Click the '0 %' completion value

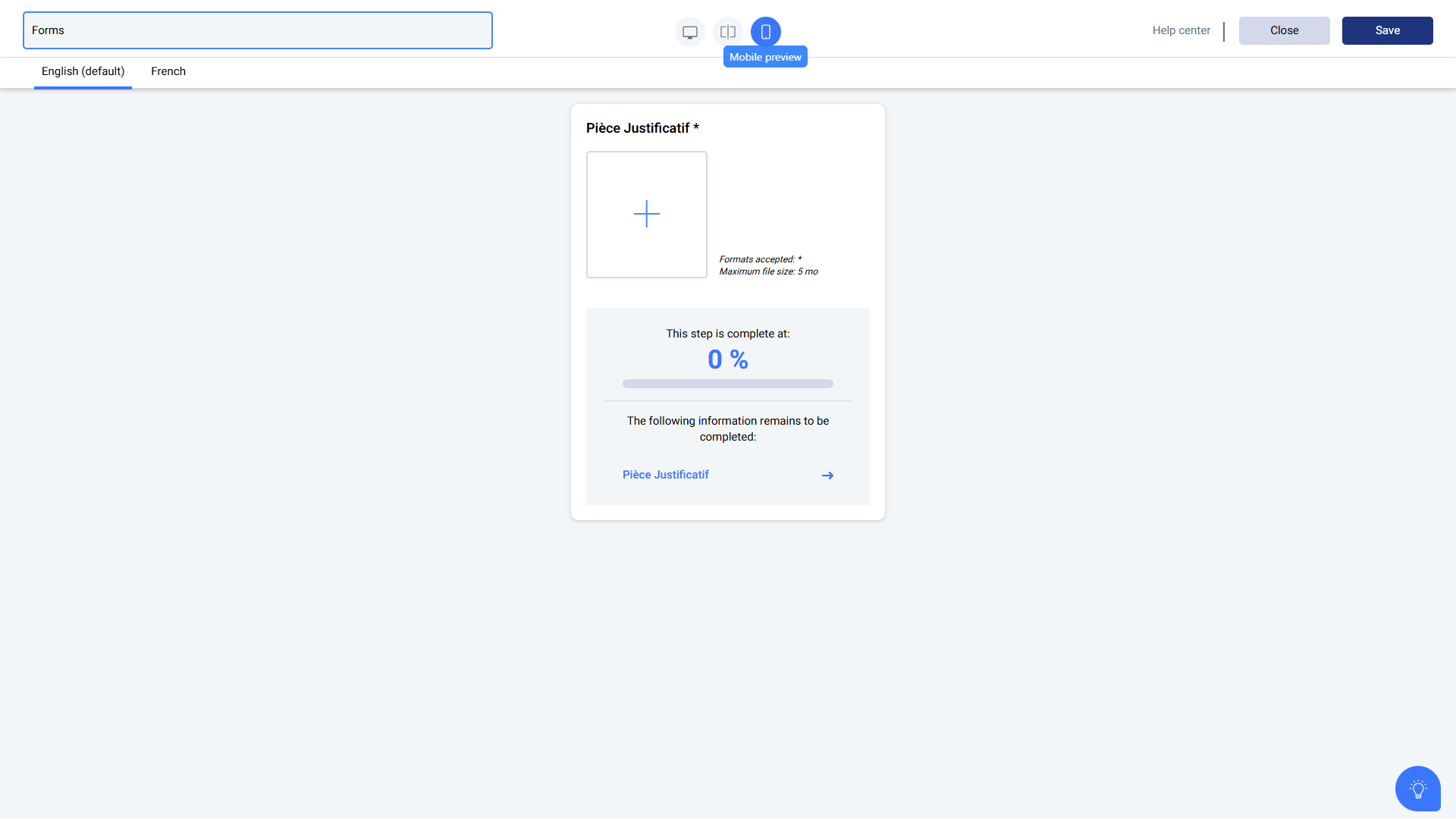[727, 359]
